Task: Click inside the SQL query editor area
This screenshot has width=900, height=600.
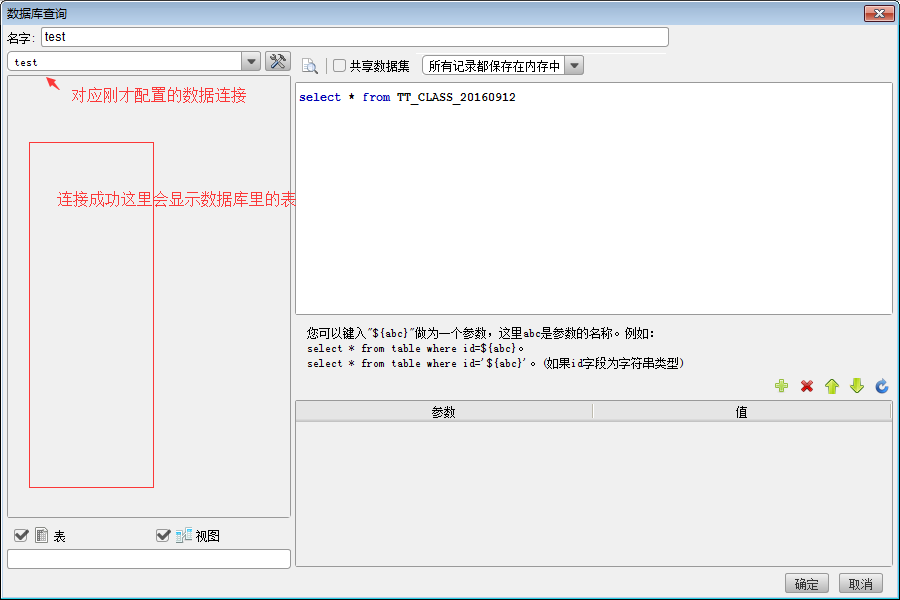Action: pos(593,200)
